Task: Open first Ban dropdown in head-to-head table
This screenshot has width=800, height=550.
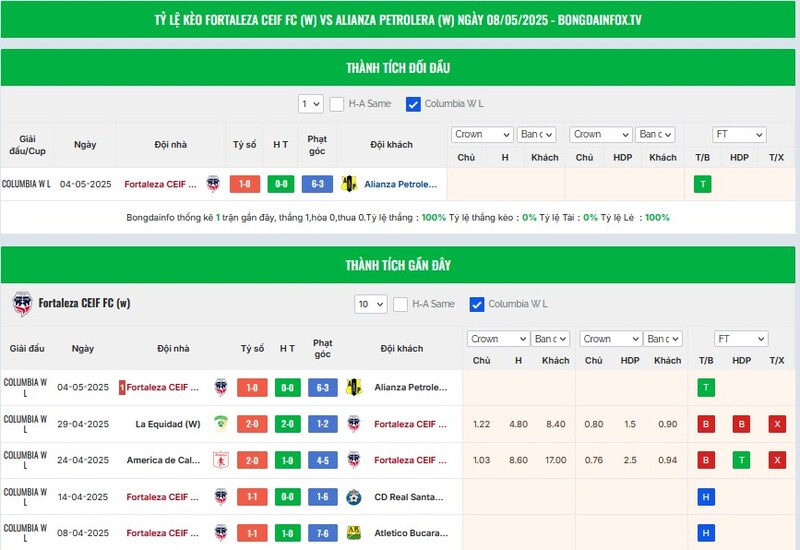Action: [x=536, y=134]
